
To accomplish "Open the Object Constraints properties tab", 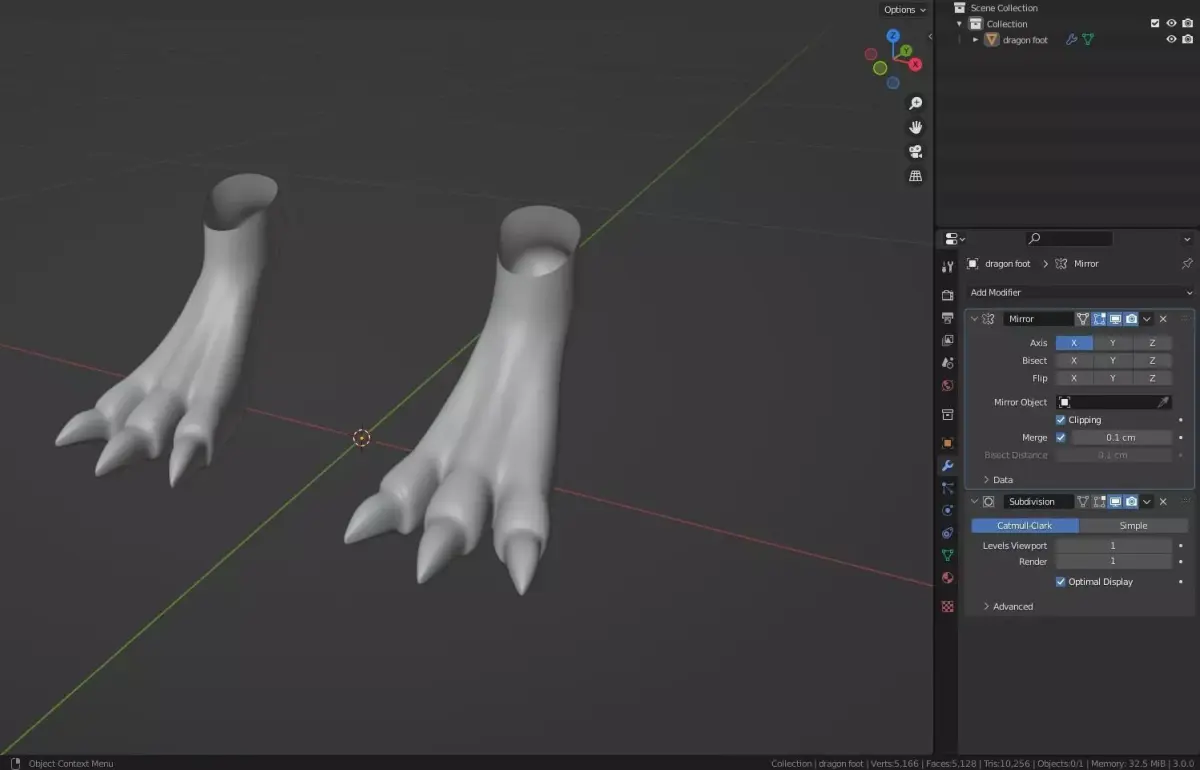I will tap(948, 532).
